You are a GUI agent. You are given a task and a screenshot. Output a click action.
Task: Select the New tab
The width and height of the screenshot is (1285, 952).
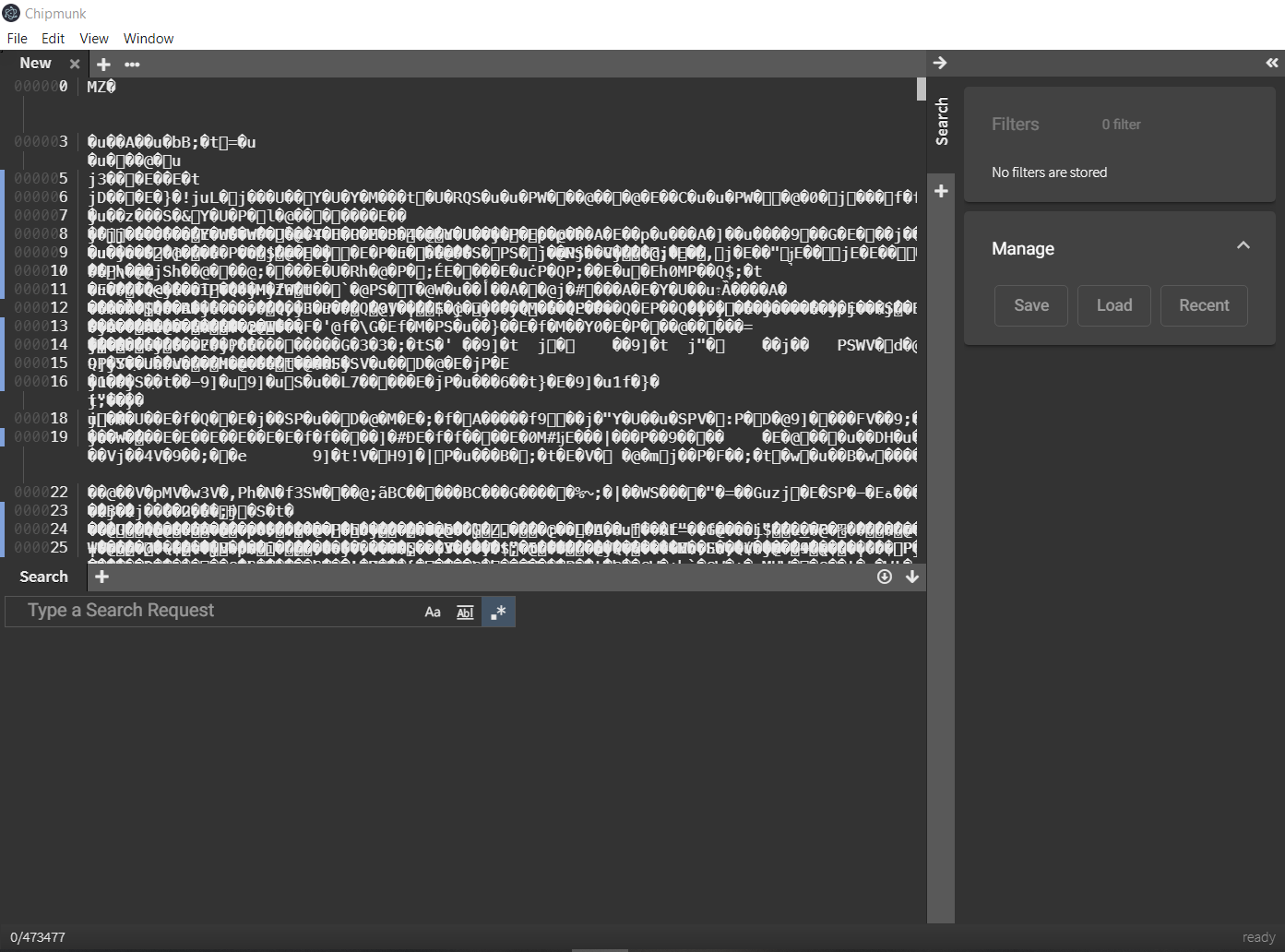35,63
